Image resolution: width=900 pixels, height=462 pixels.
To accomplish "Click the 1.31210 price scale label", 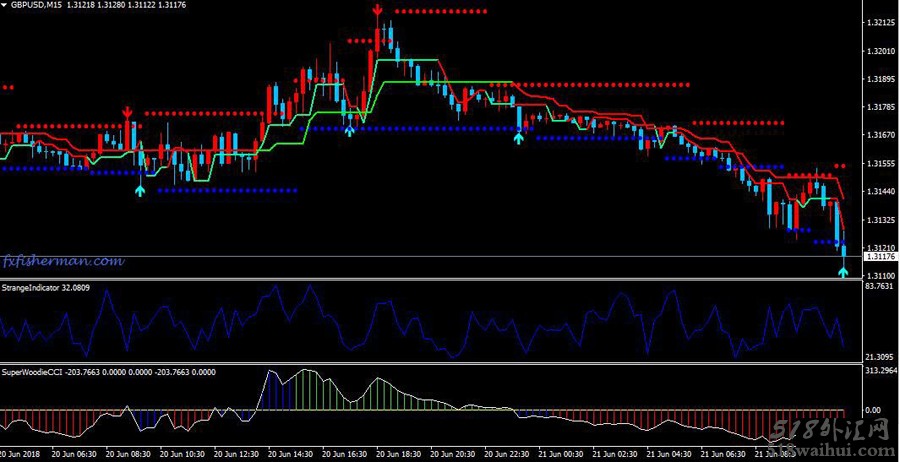I will click(x=880, y=247).
